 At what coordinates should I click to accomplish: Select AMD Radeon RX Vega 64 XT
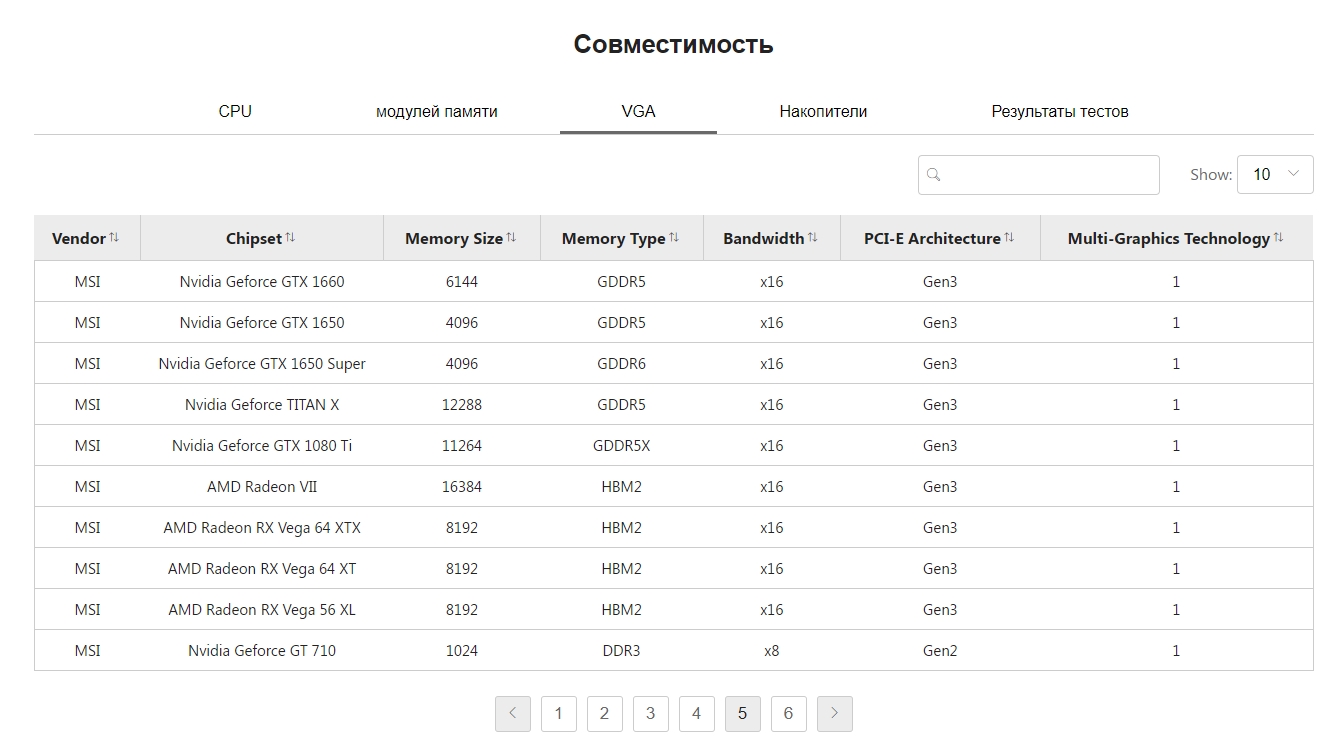point(262,569)
